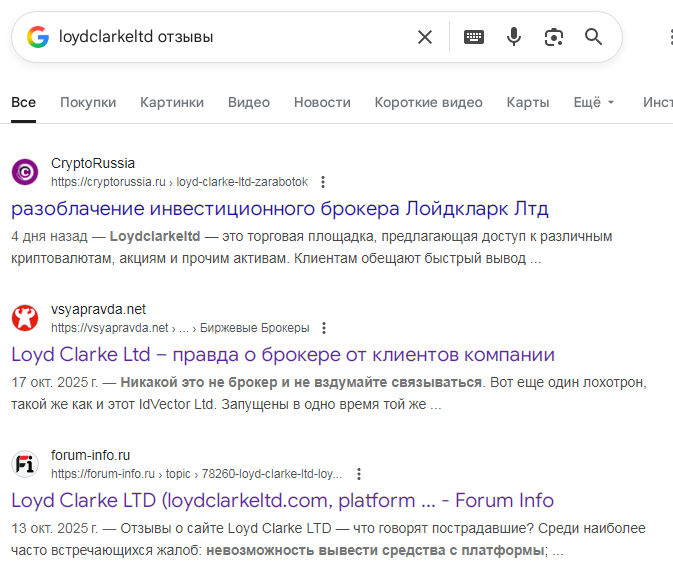
Task: Open more options for vsyapravda.net result
Action: click(324, 328)
